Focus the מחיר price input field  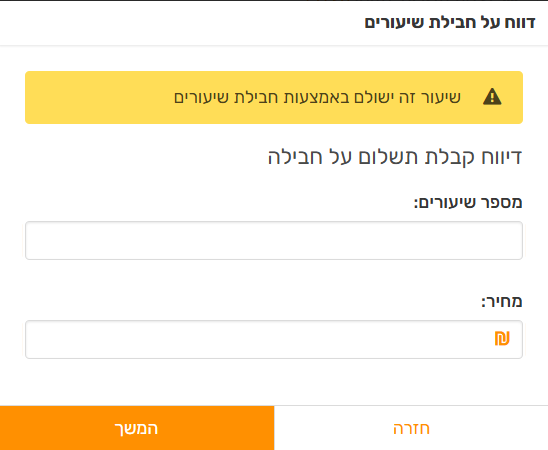point(274,339)
